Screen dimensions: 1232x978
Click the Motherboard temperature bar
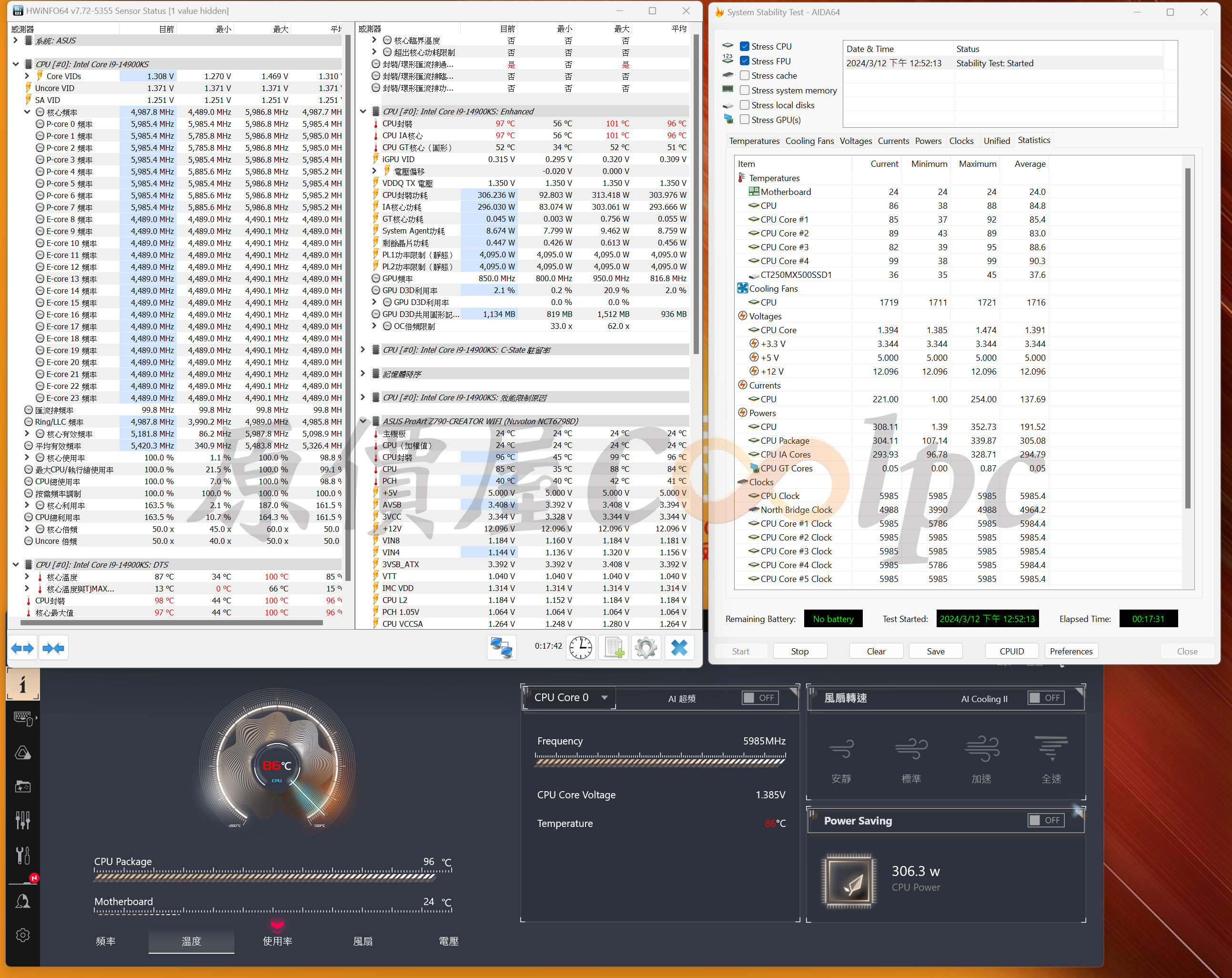click(x=273, y=911)
